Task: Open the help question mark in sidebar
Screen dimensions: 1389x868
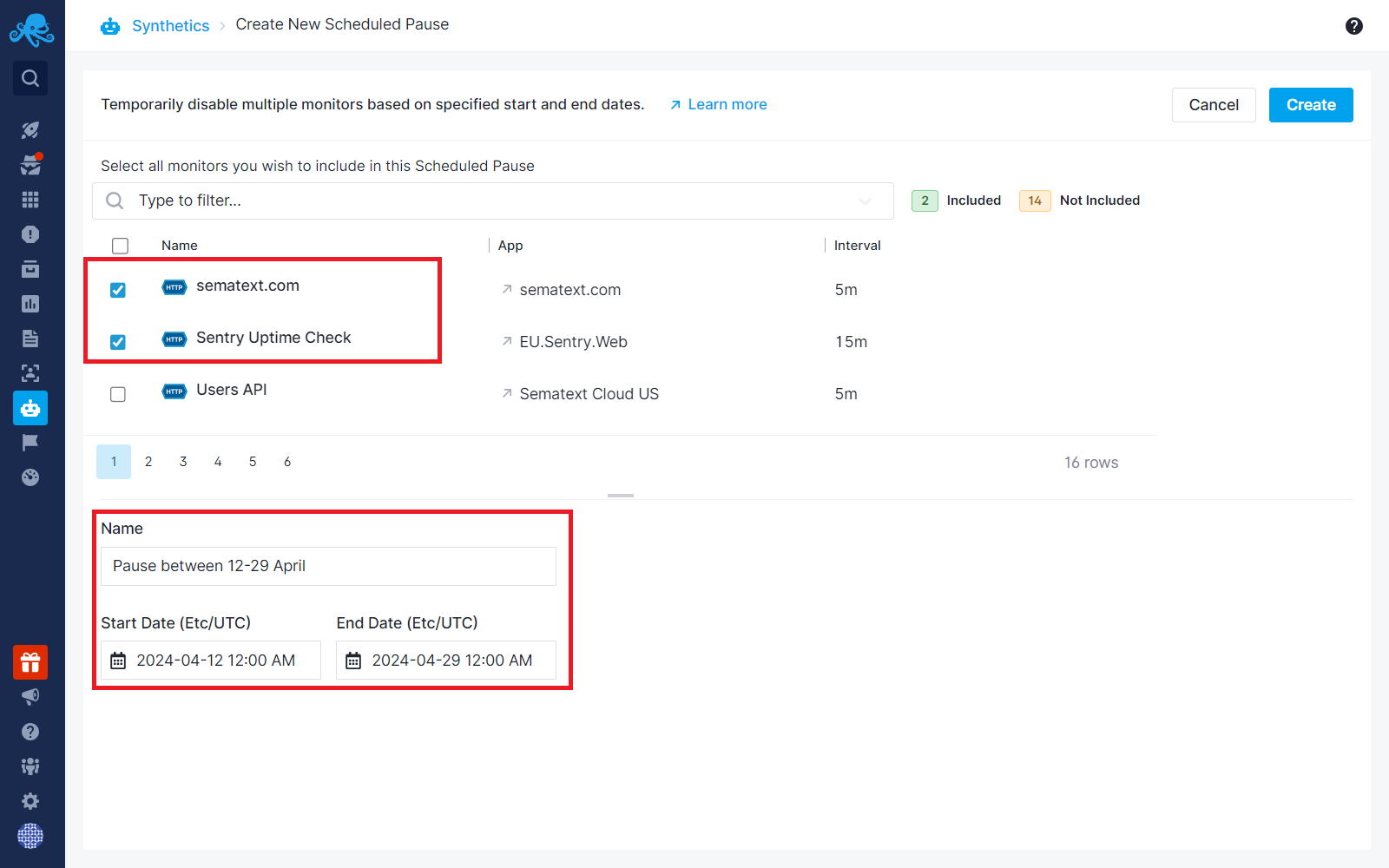Action: (30, 732)
